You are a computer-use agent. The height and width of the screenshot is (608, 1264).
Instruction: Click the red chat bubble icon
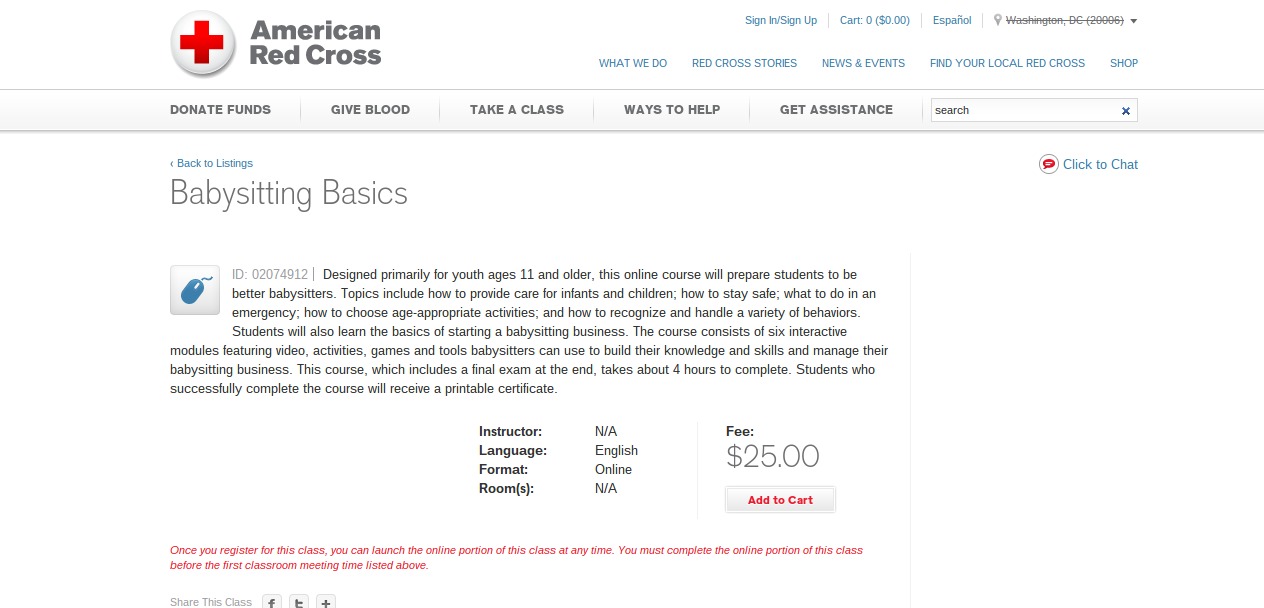[x=1048, y=164]
